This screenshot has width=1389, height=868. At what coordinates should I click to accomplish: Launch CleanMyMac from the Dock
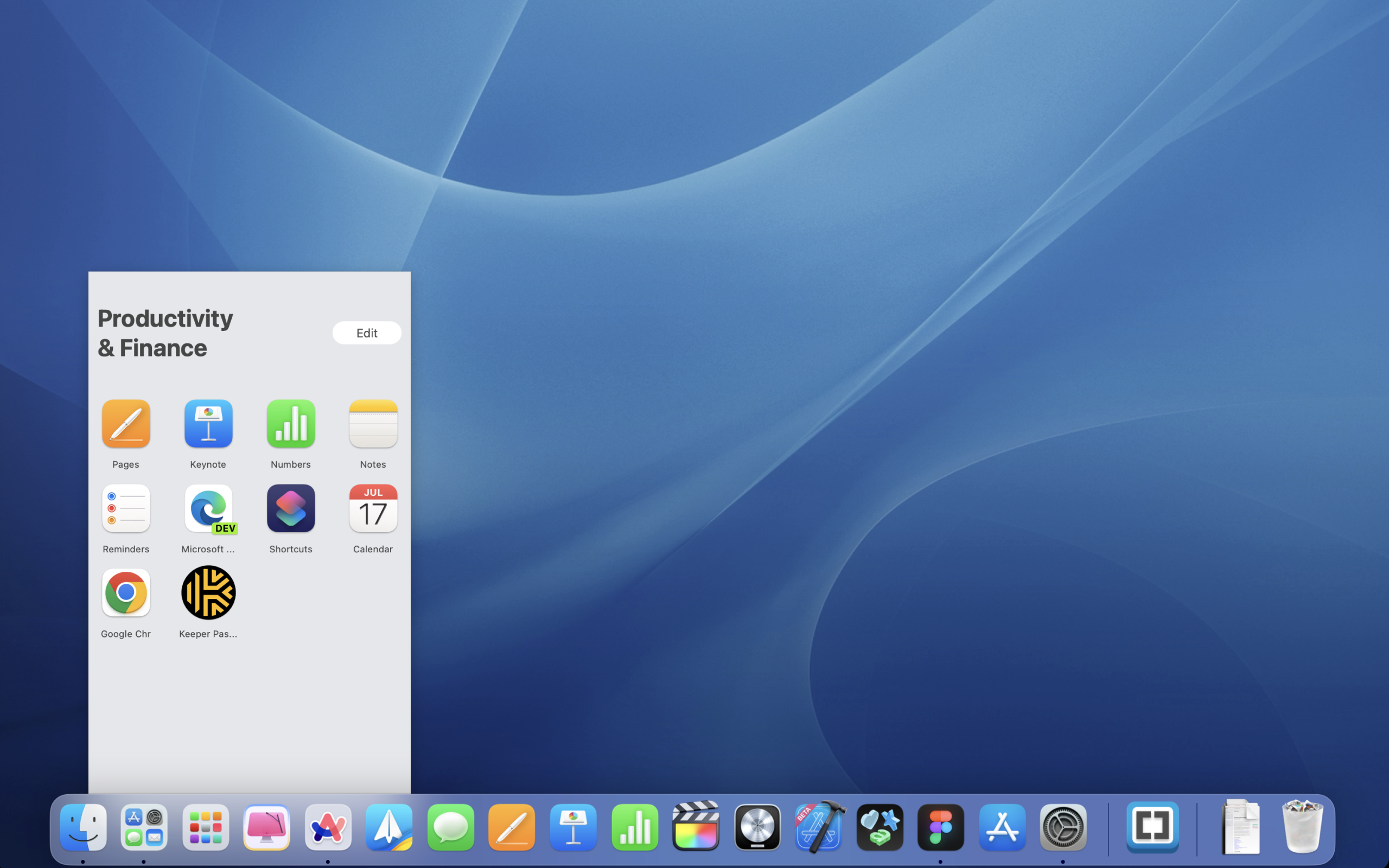coord(267,827)
